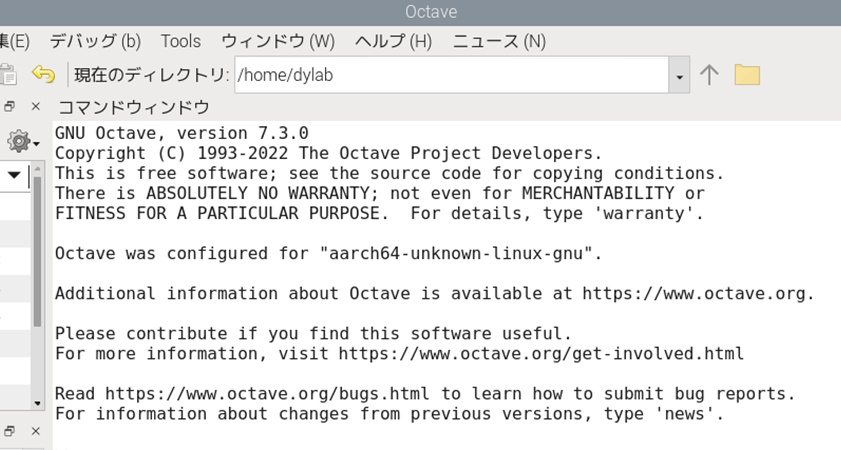
Task: Open the ウィンドウ (W) menu
Action: coord(278,41)
